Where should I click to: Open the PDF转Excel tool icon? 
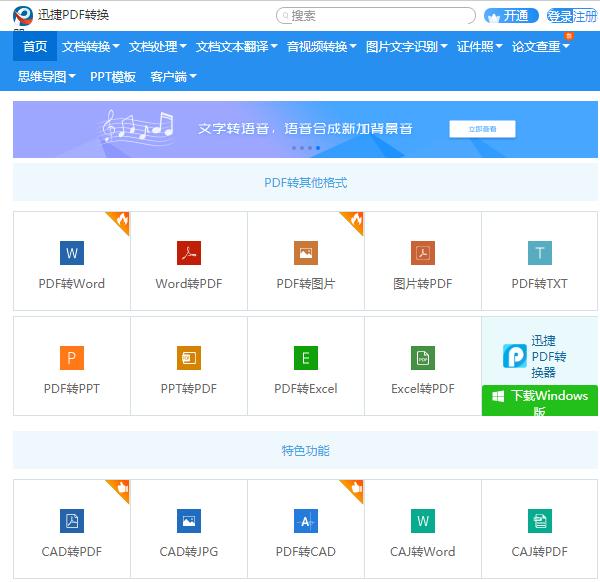pyautogui.click(x=306, y=358)
